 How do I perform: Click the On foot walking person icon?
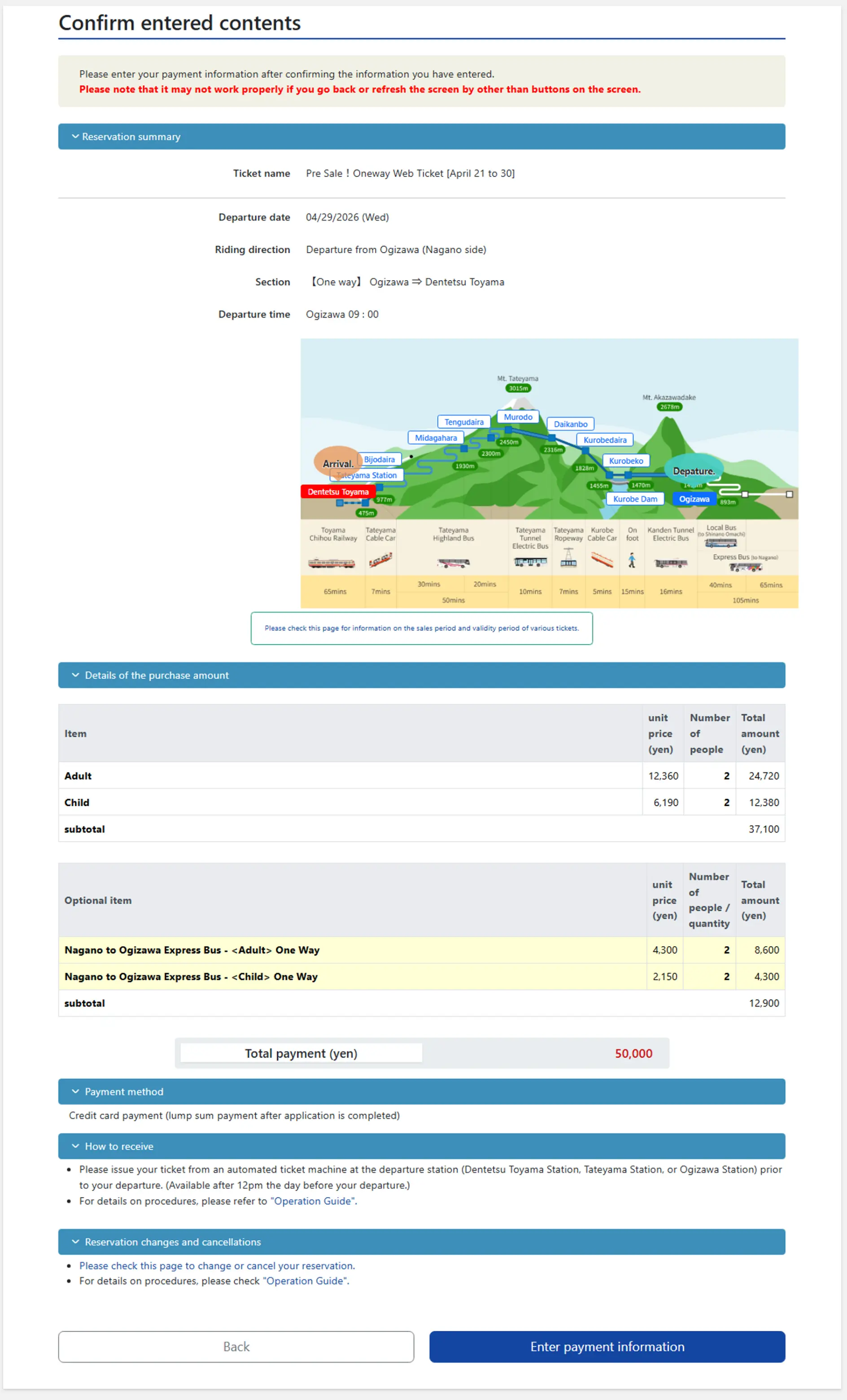pos(632,561)
